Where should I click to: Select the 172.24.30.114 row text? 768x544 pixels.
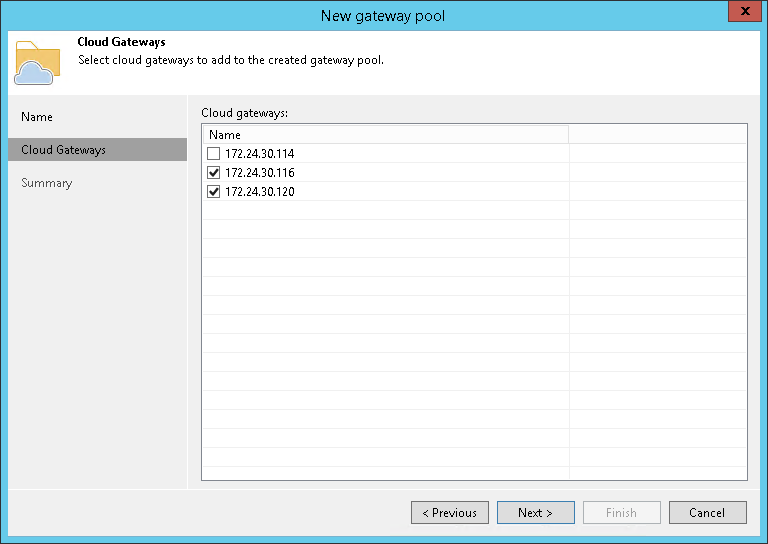pyautogui.click(x=260, y=154)
